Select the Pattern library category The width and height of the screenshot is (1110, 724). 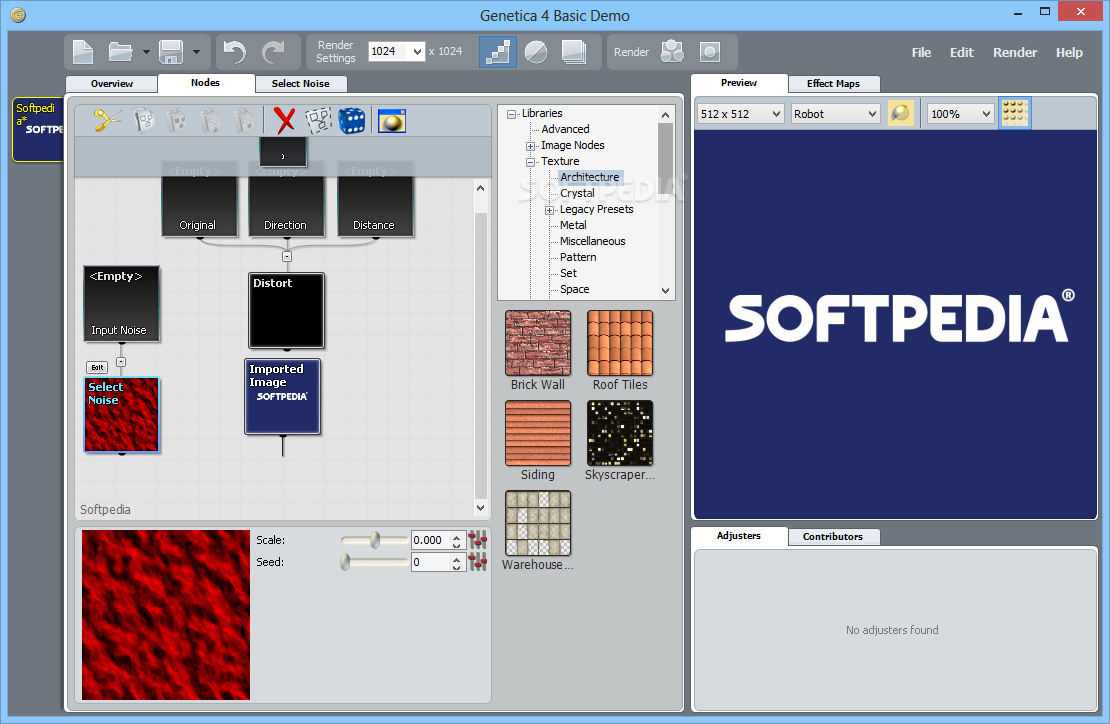578,257
